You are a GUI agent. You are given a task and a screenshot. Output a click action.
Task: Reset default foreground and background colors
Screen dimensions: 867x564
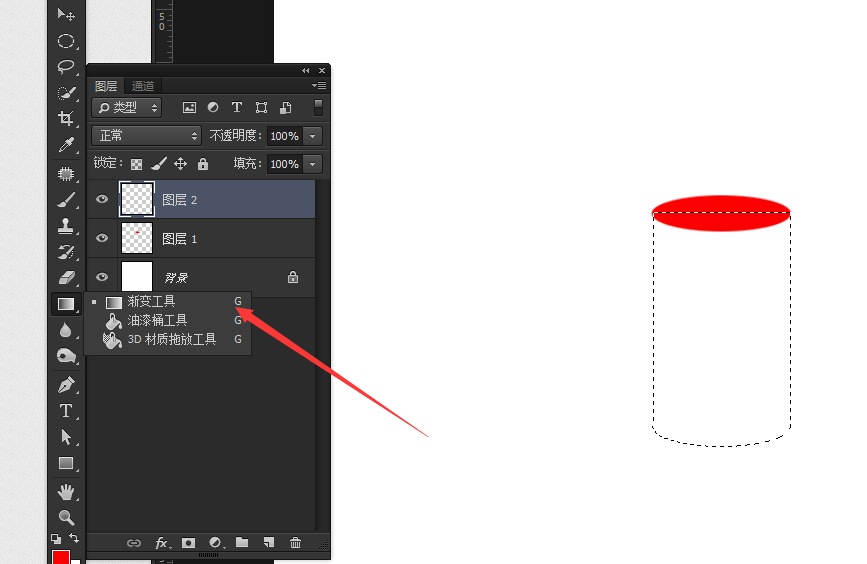coord(56,538)
